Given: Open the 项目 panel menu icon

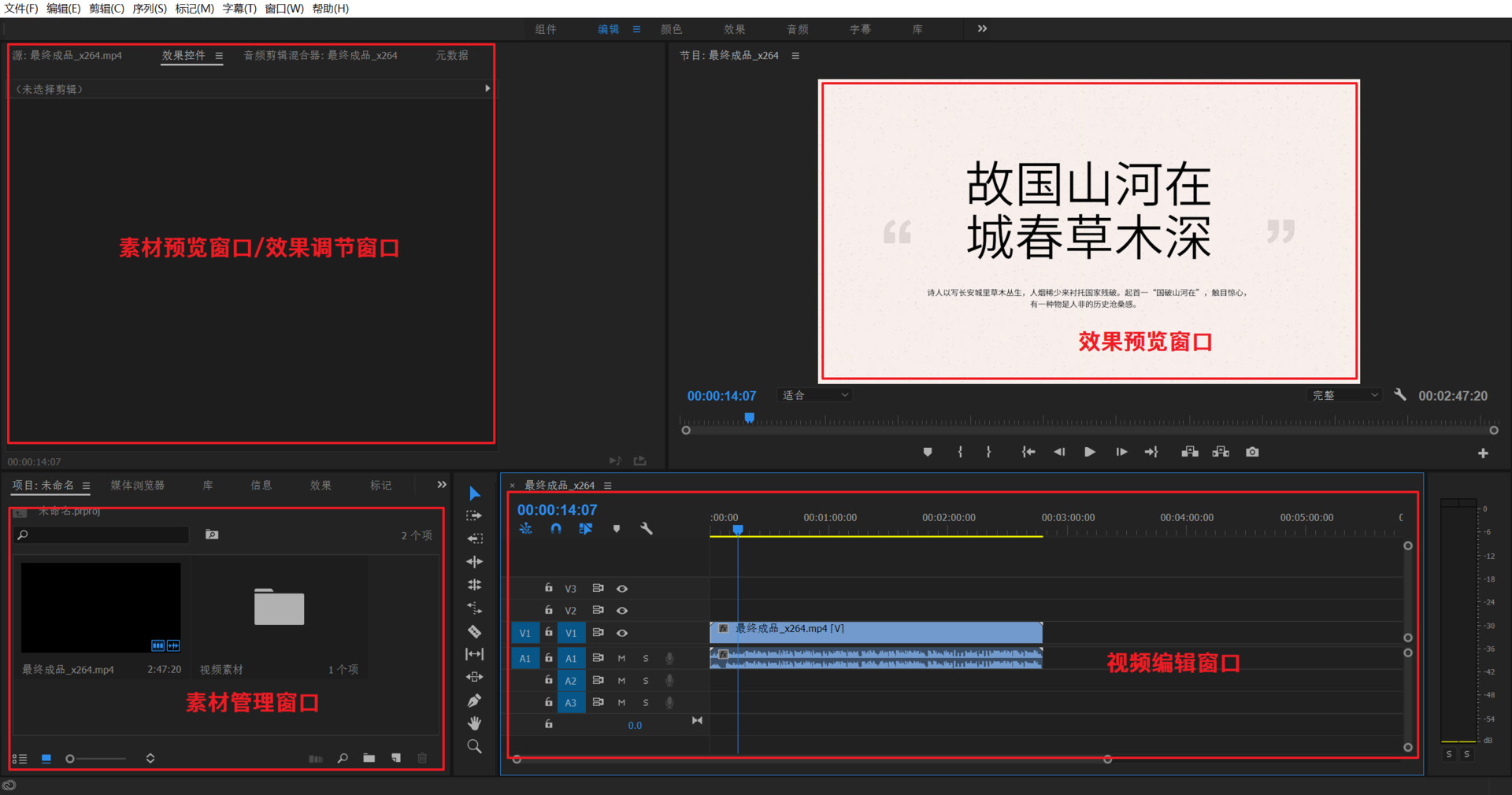Looking at the screenshot, I should click(86, 486).
